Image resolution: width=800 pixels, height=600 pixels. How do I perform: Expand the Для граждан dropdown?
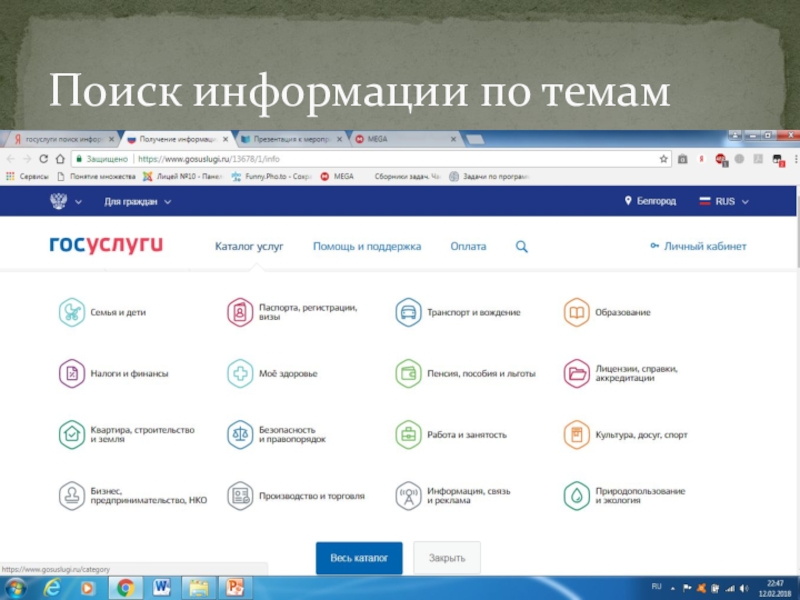click(x=138, y=201)
